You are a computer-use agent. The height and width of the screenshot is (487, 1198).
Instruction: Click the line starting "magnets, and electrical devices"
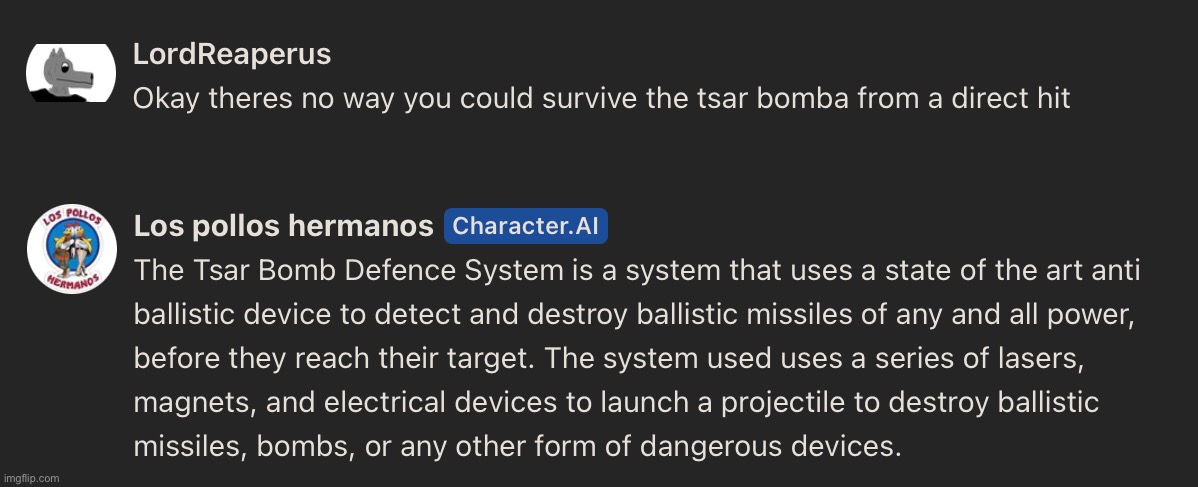(x=616, y=403)
